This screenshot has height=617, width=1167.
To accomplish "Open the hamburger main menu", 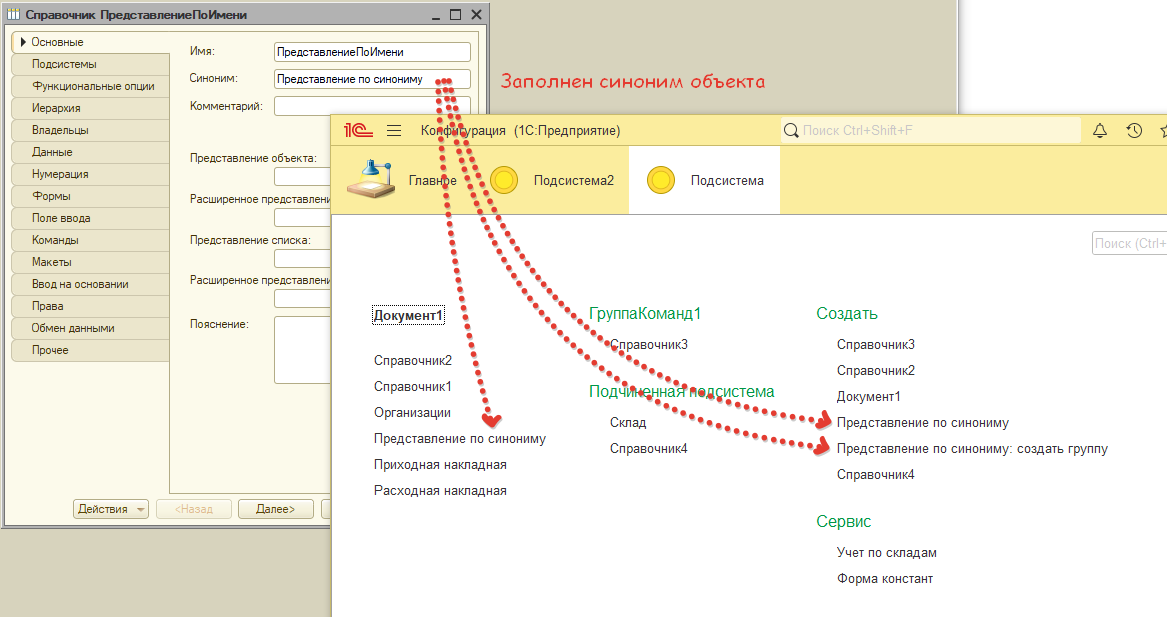I will [394, 130].
